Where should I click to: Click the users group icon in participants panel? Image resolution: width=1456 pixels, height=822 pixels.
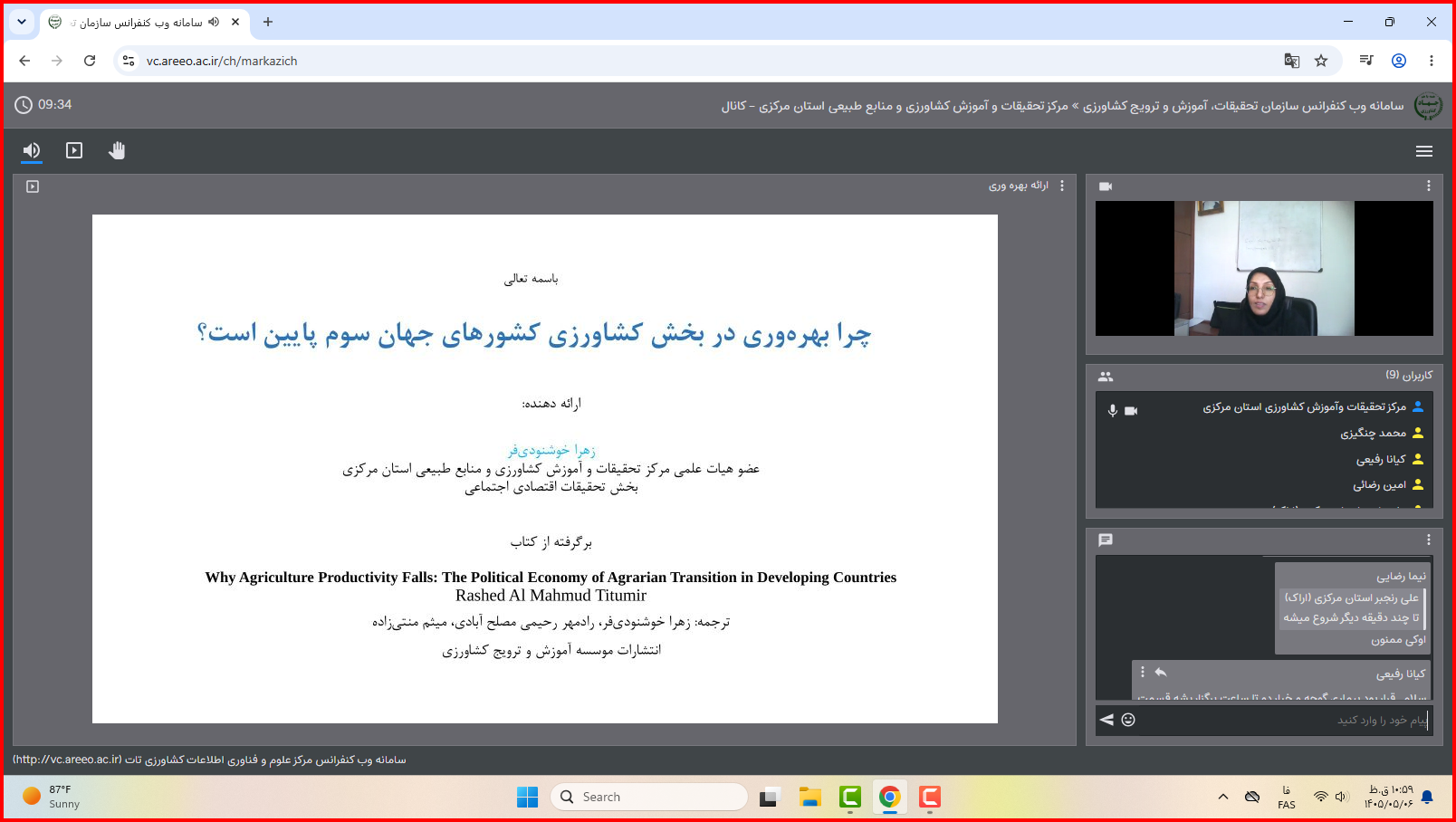coord(1106,377)
